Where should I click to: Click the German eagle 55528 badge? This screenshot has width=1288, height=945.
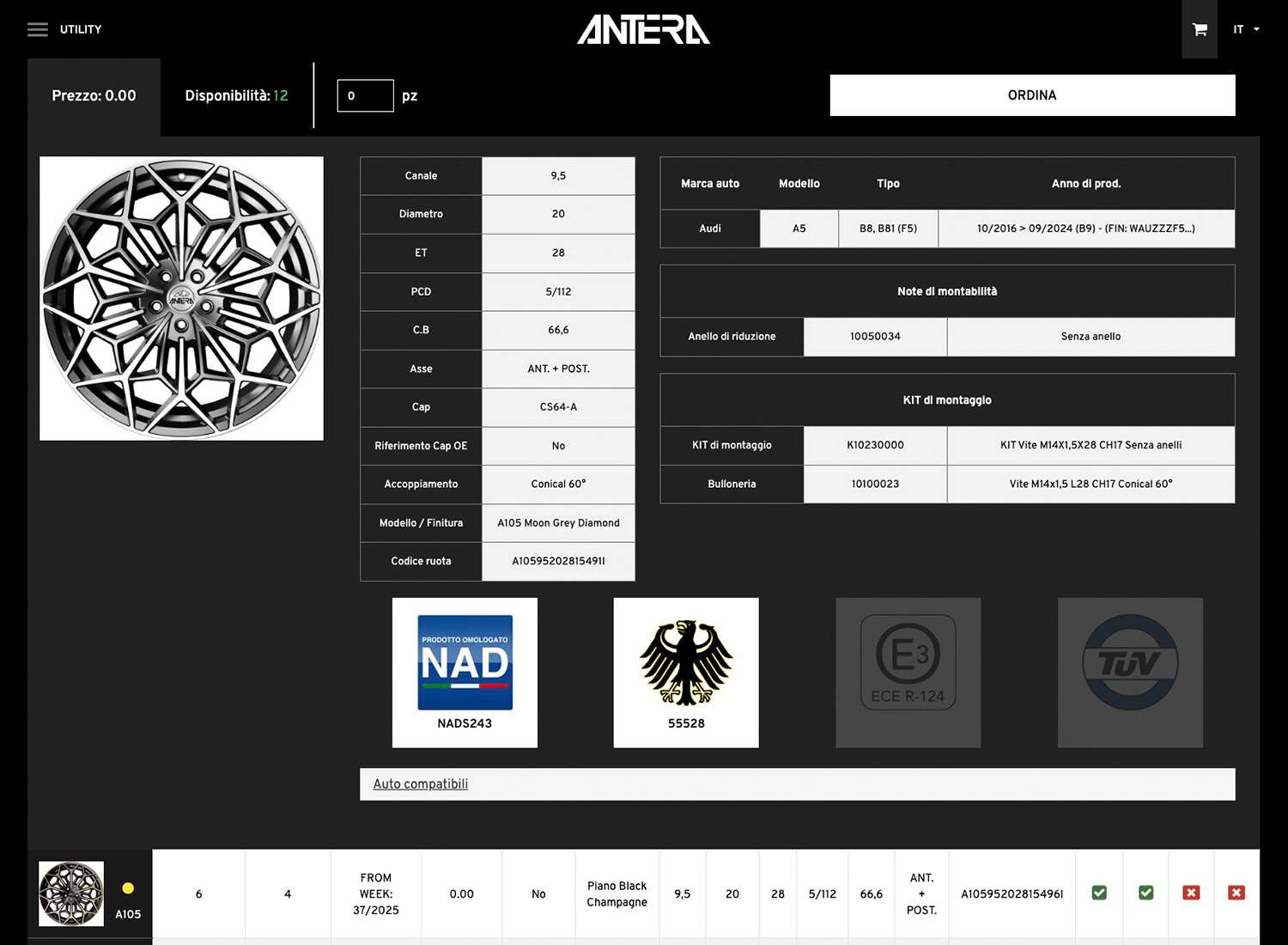click(x=686, y=673)
